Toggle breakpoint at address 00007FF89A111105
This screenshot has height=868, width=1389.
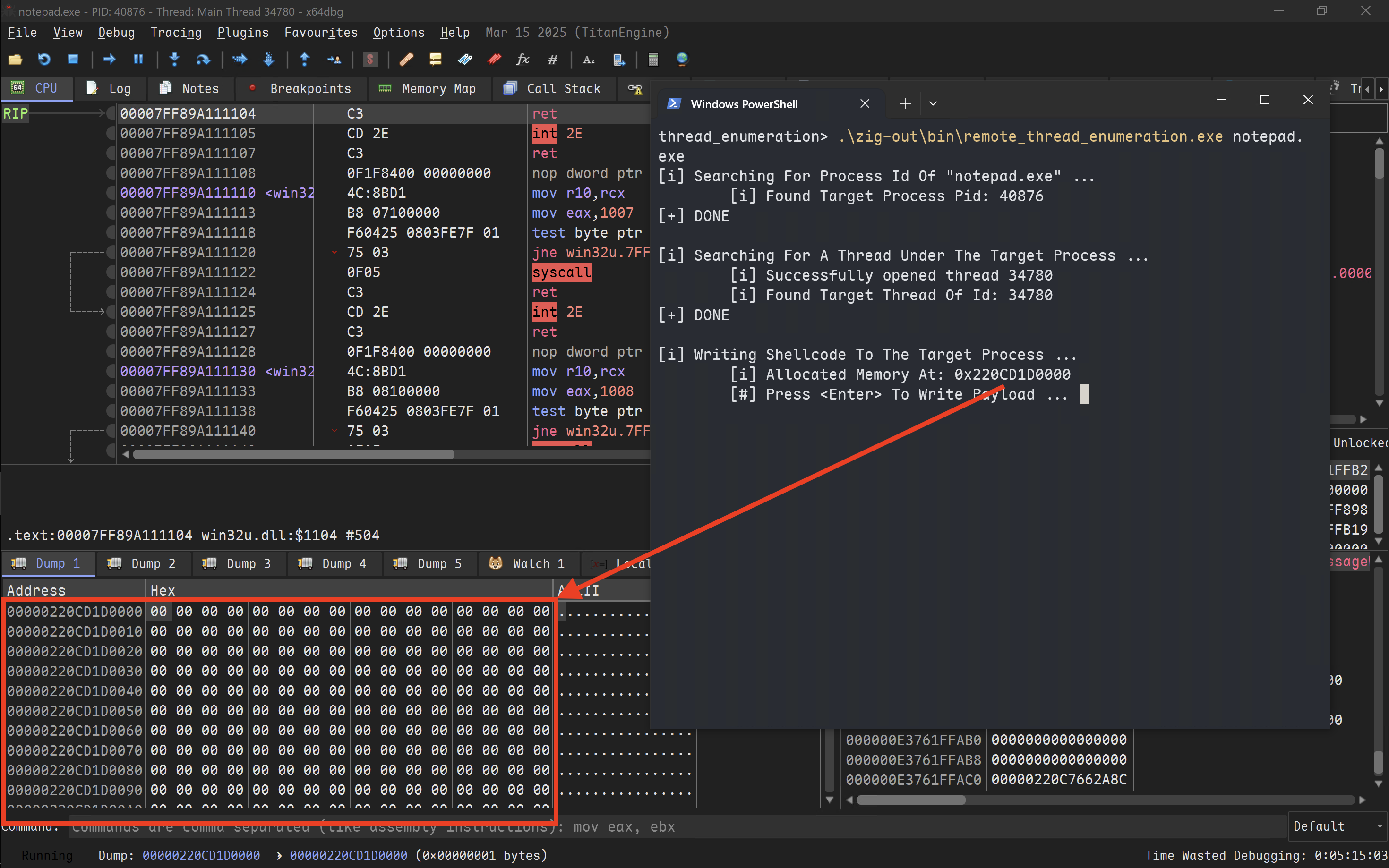(x=111, y=134)
